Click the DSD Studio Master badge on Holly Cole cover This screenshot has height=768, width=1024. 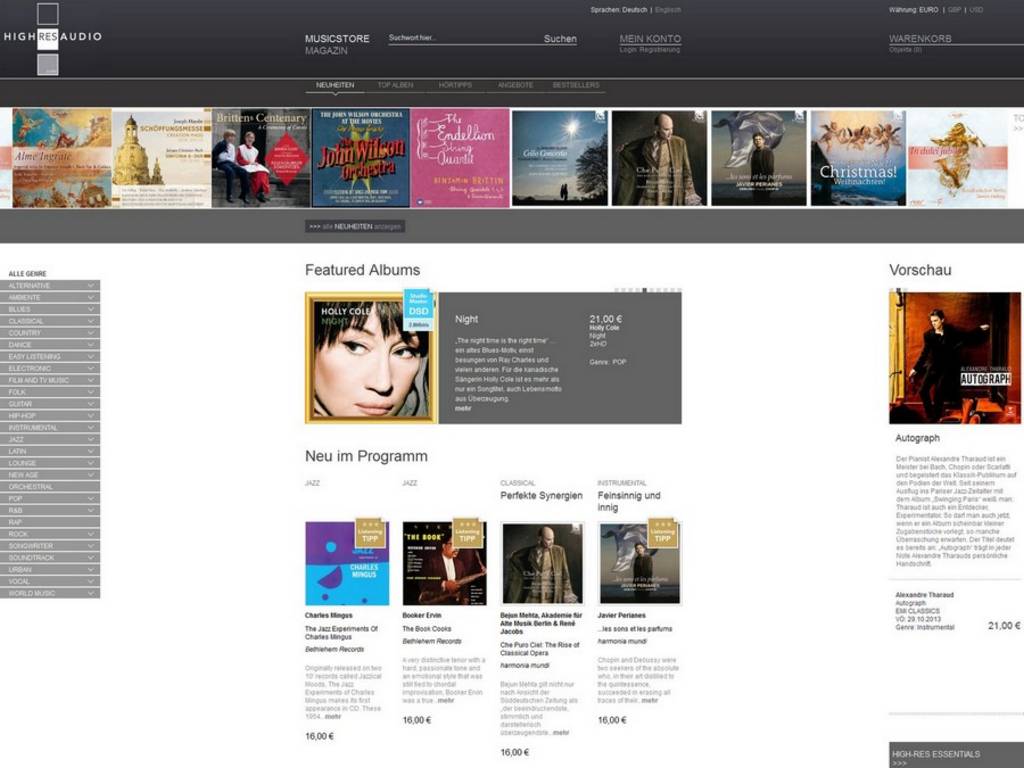point(419,309)
